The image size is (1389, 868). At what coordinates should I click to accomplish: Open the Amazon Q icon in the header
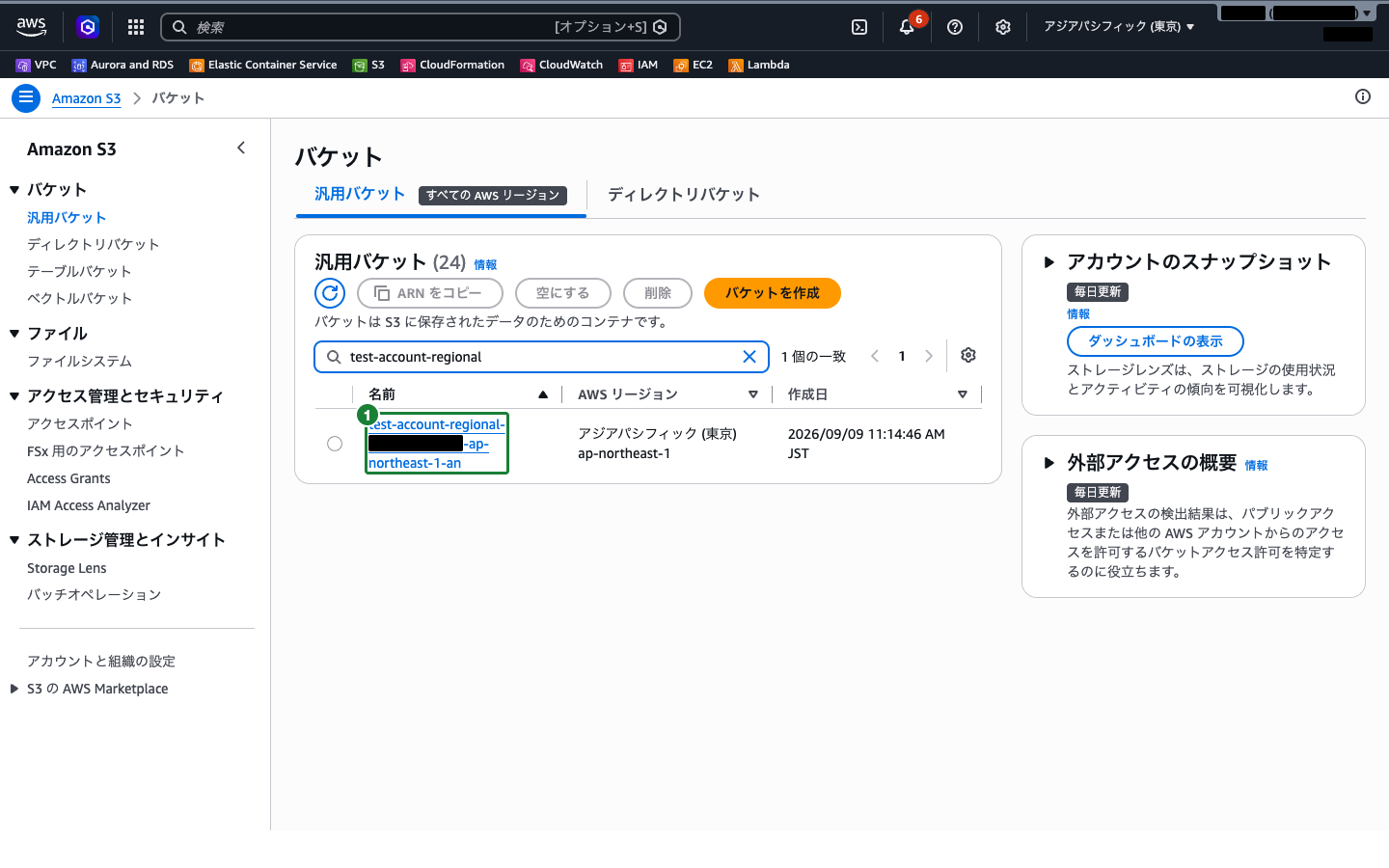pos(88,27)
